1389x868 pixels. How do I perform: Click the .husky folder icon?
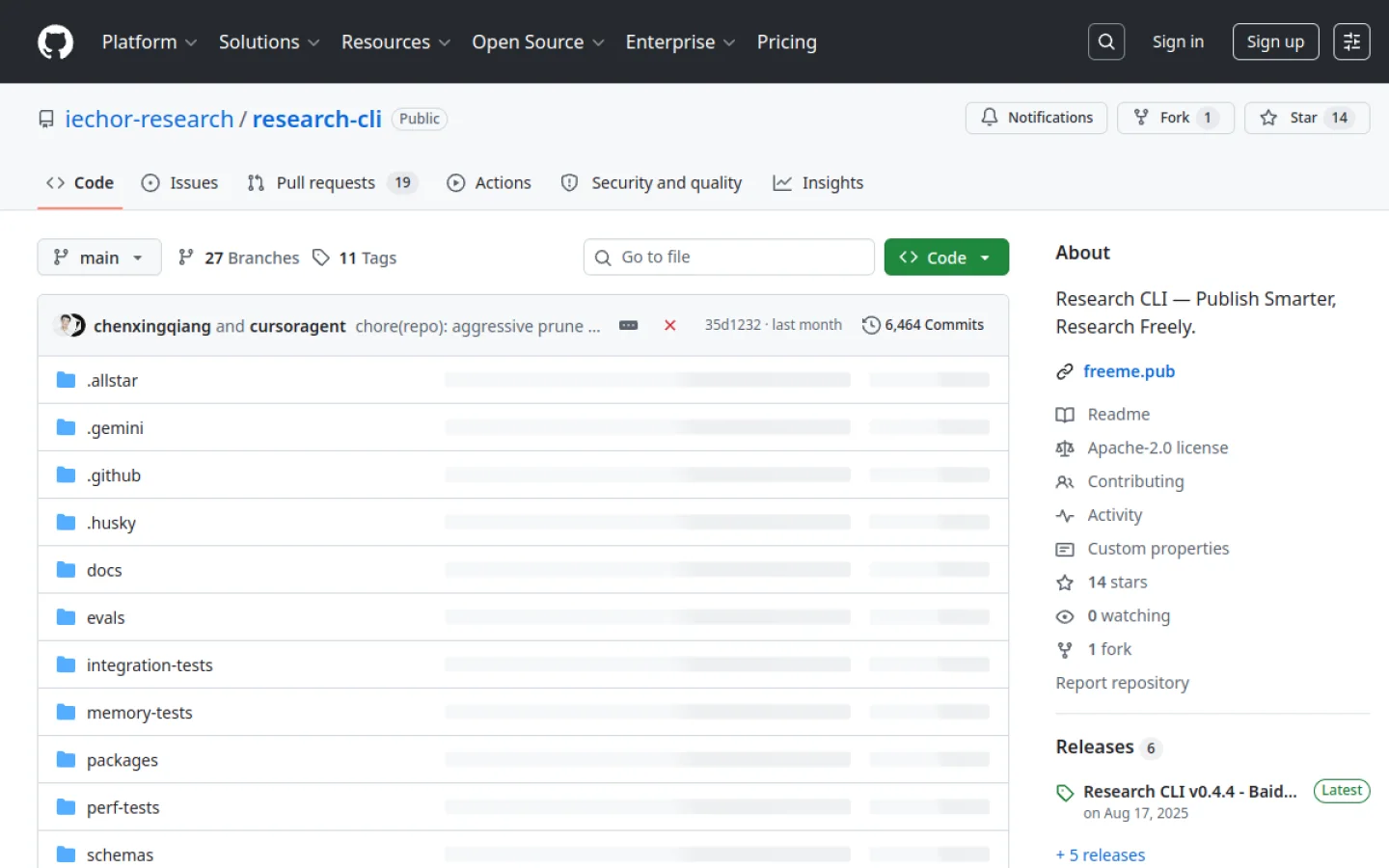(66, 522)
